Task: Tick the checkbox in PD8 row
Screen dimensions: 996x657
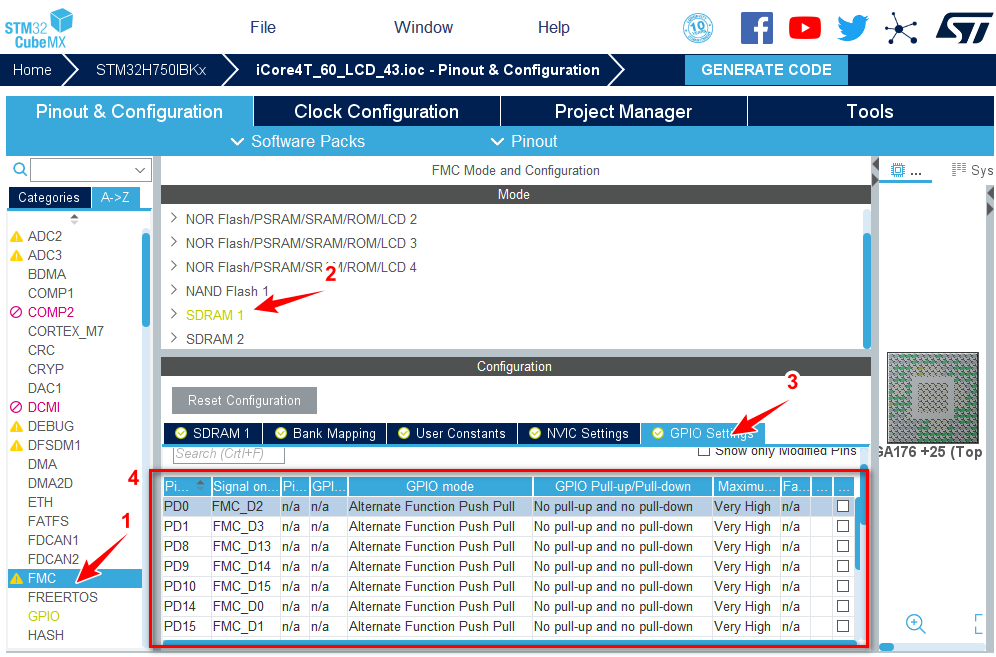Action: click(843, 547)
